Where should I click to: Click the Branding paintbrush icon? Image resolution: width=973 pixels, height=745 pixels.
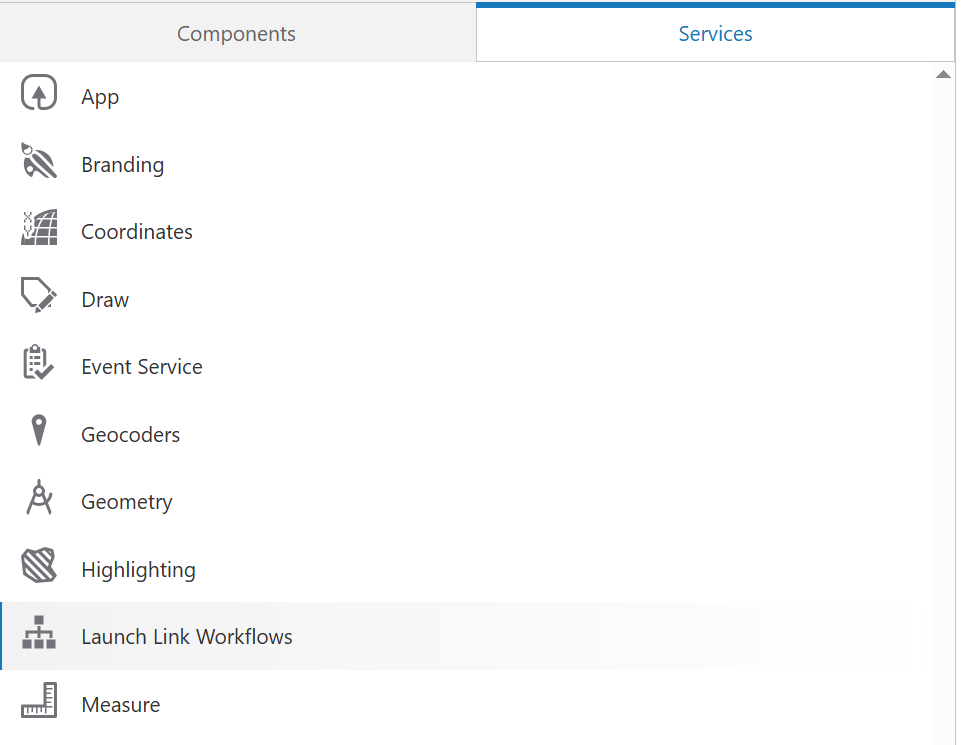(x=39, y=162)
